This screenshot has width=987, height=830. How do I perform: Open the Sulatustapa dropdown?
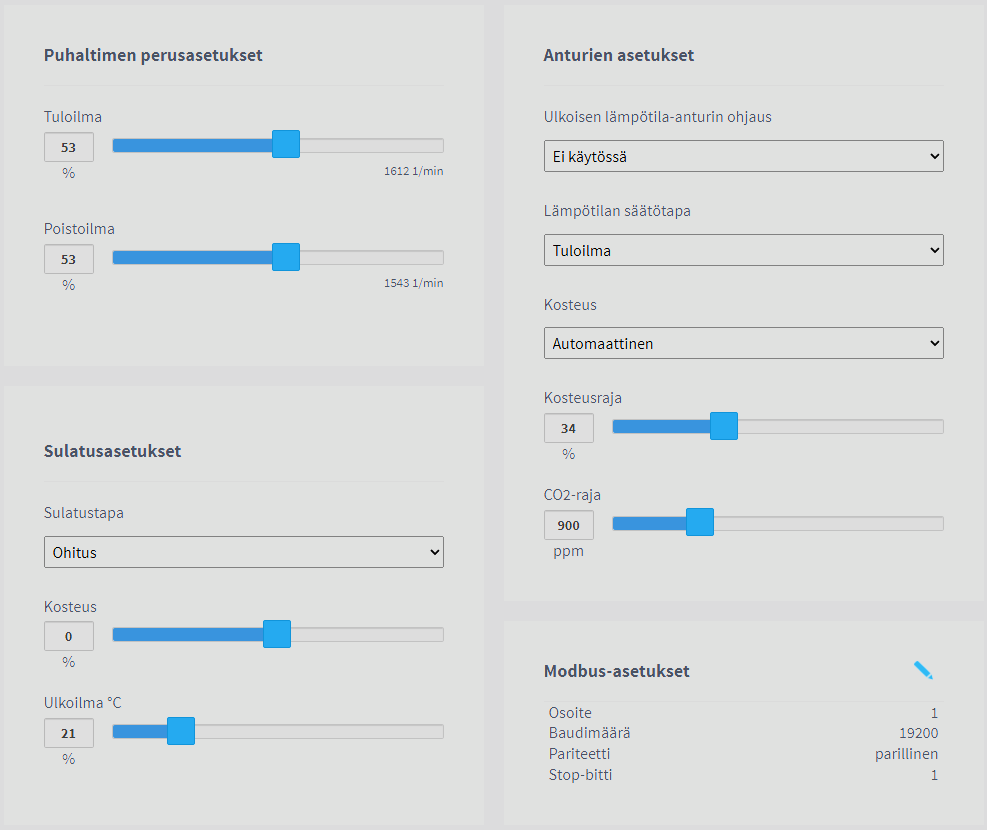[243, 552]
